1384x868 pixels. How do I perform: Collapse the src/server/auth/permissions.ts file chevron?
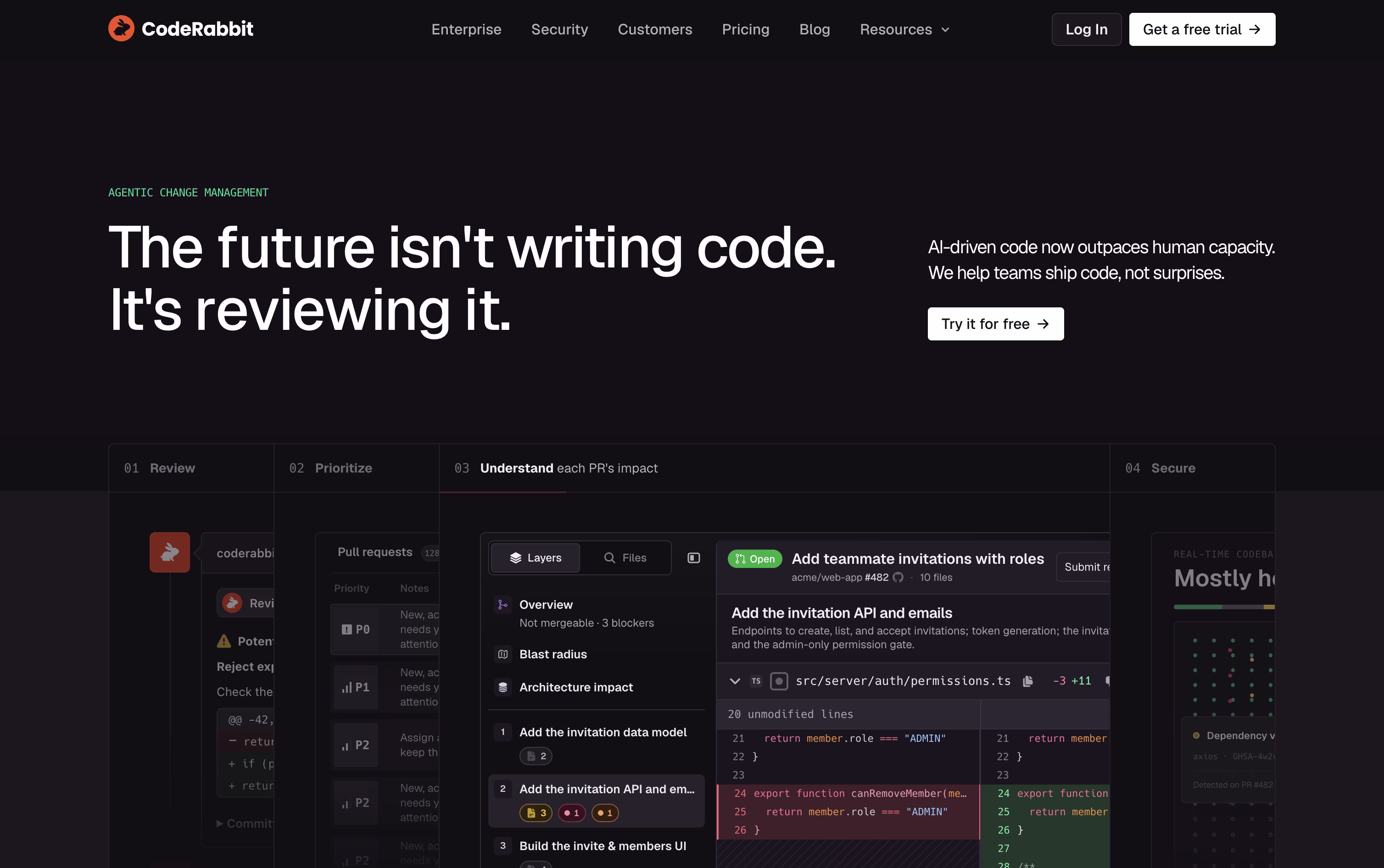[x=734, y=681]
